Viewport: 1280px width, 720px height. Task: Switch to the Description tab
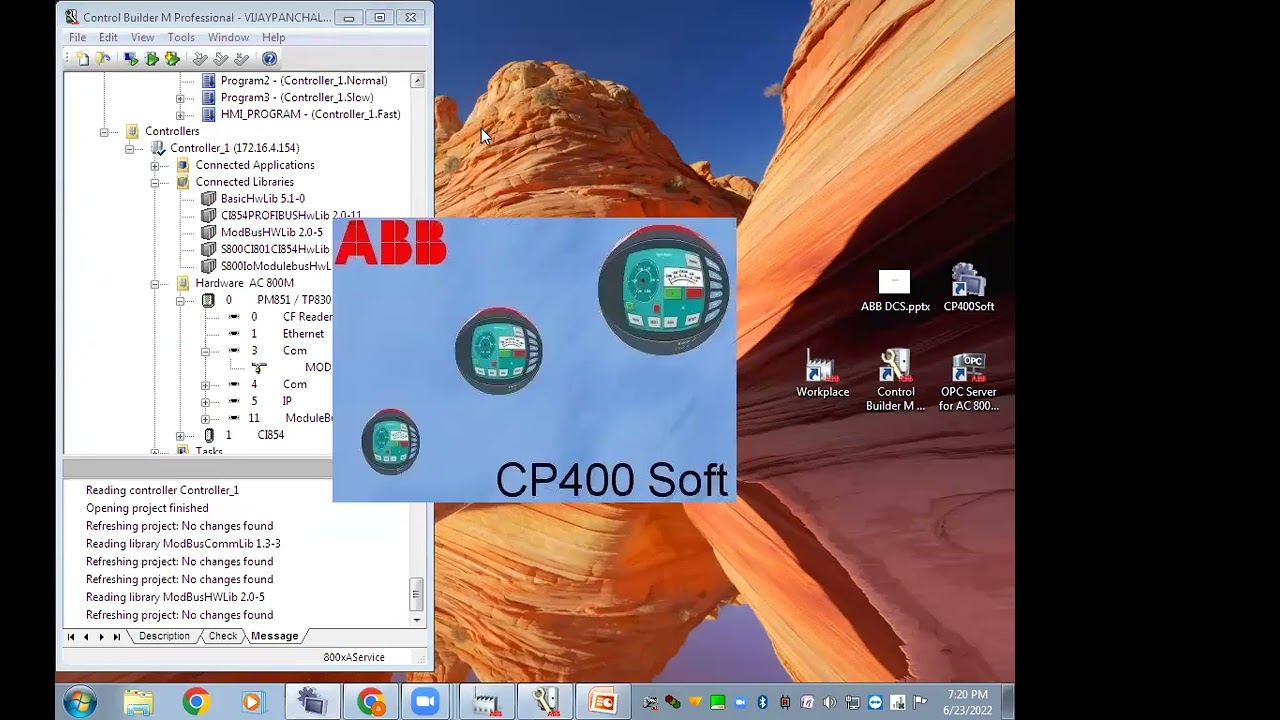(x=164, y=636)
